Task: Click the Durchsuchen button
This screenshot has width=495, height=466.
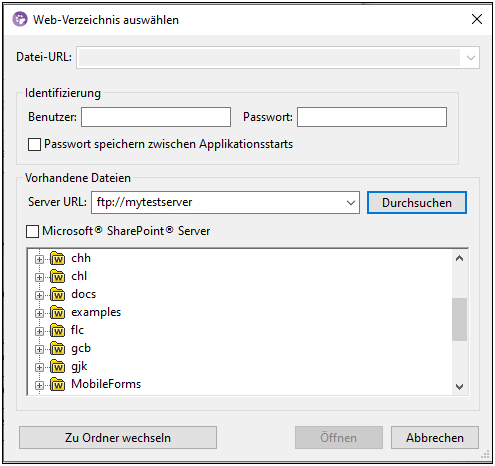Action: [417, 203]
